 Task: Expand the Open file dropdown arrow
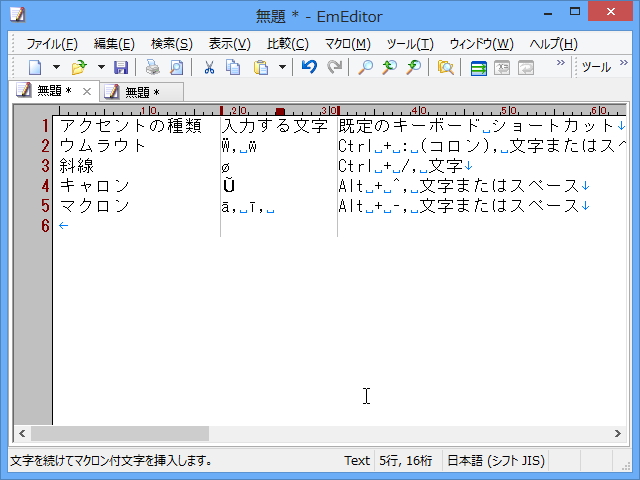coord(101,67)
